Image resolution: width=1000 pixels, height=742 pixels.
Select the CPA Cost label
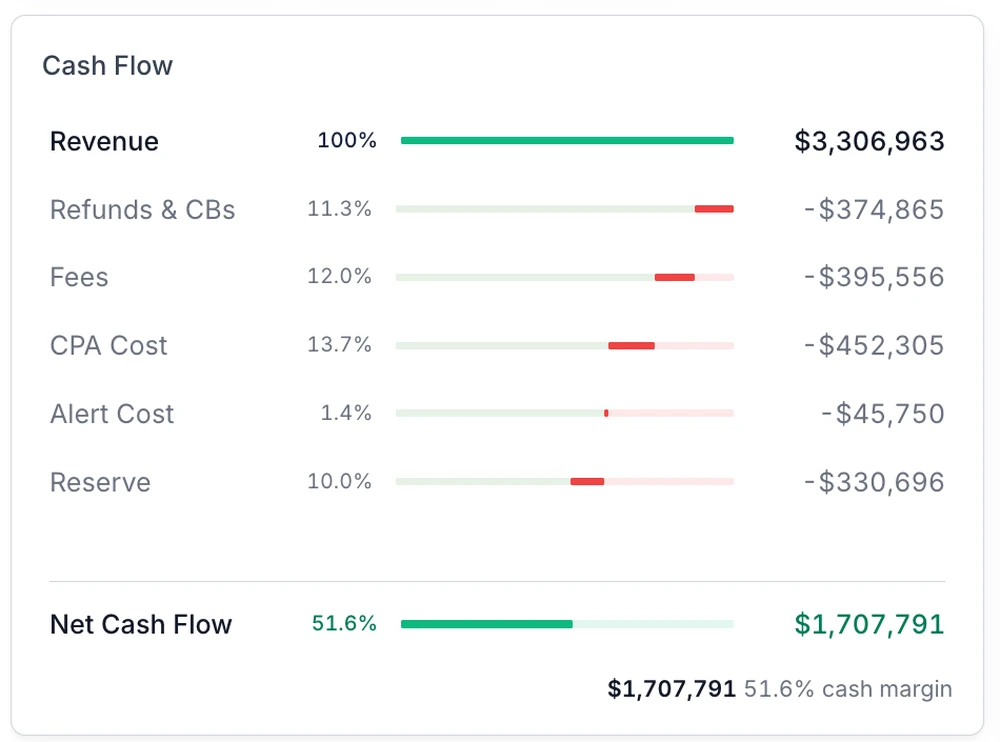click(108, 346)
